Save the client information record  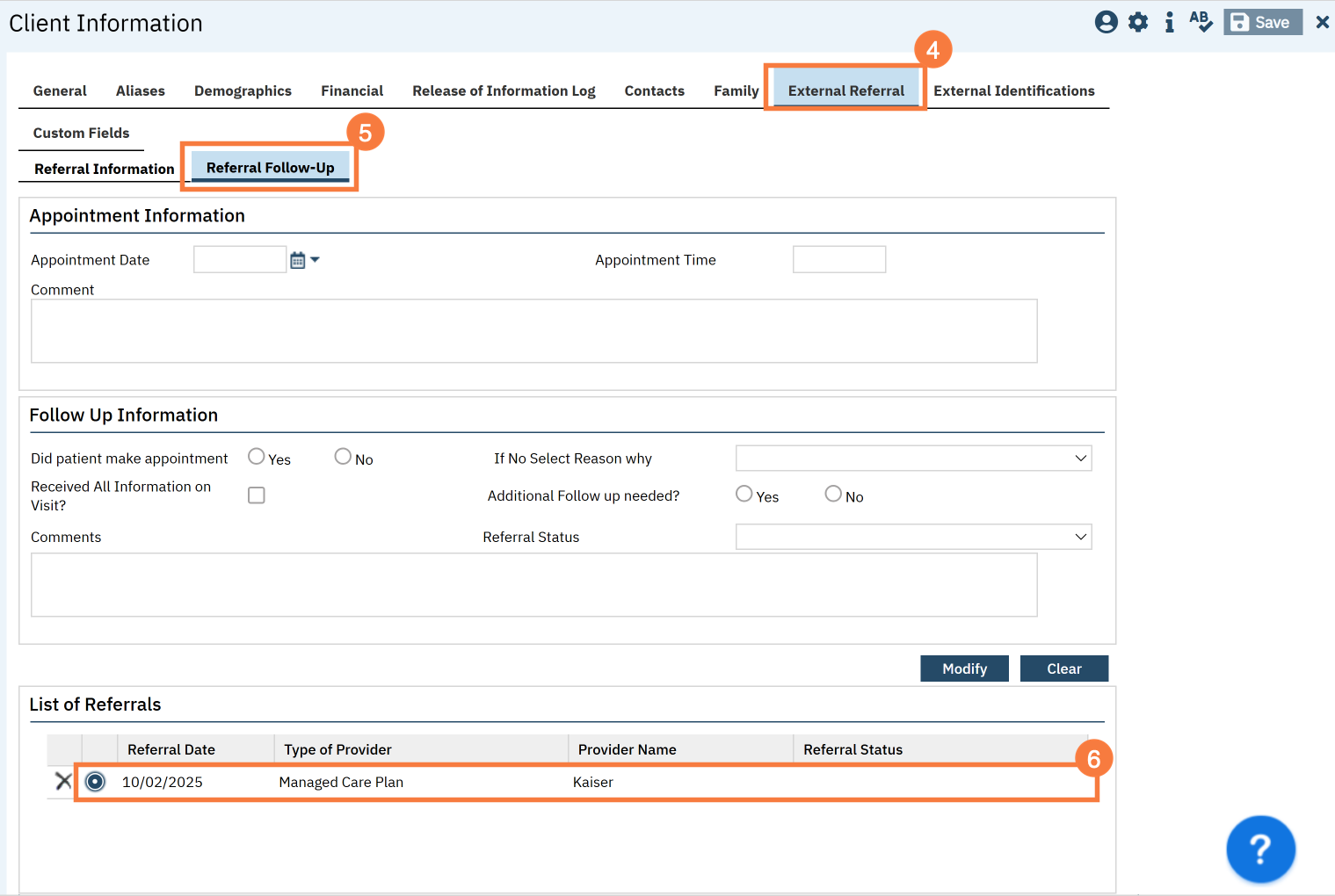[x=1262, y=22]
